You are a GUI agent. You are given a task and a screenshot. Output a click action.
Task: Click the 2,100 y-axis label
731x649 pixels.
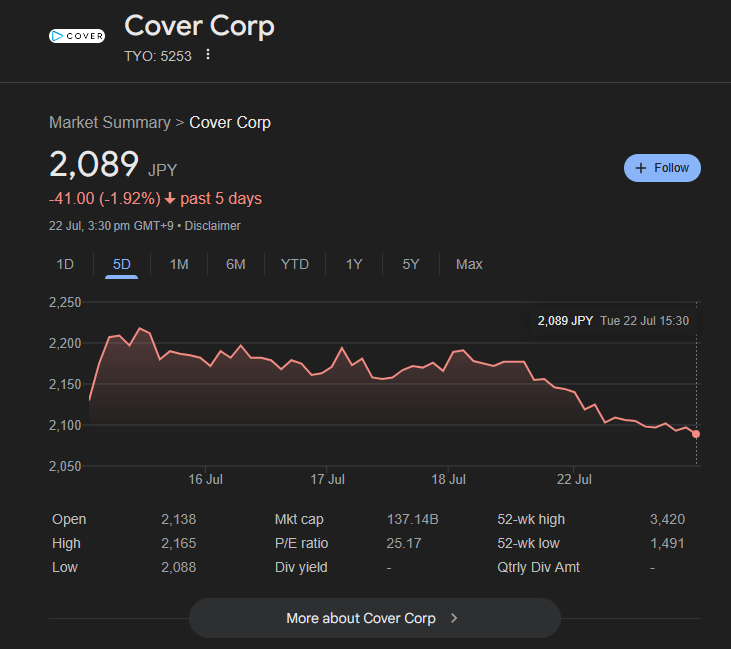65,425
